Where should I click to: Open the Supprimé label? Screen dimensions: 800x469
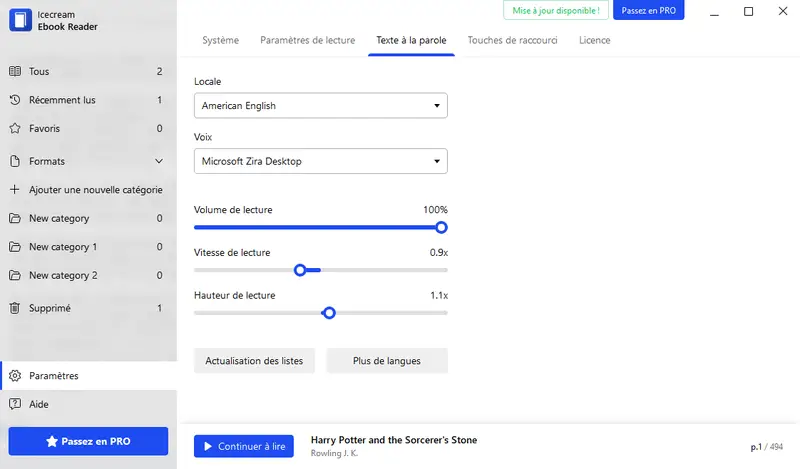[50, 308]
